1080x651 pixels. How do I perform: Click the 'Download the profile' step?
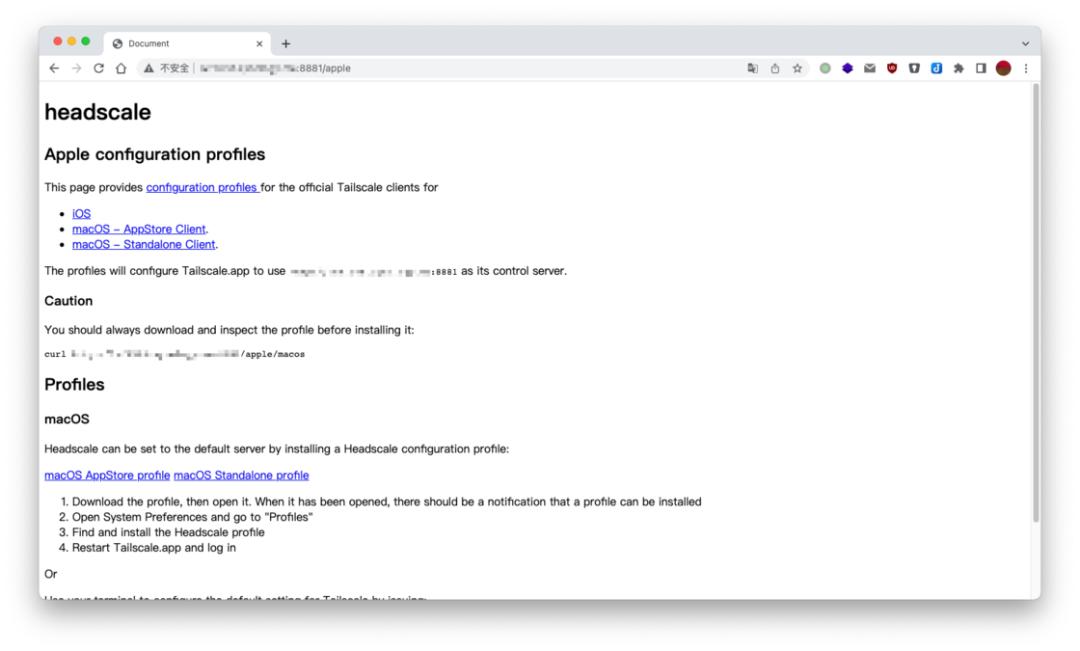point(386,502)
